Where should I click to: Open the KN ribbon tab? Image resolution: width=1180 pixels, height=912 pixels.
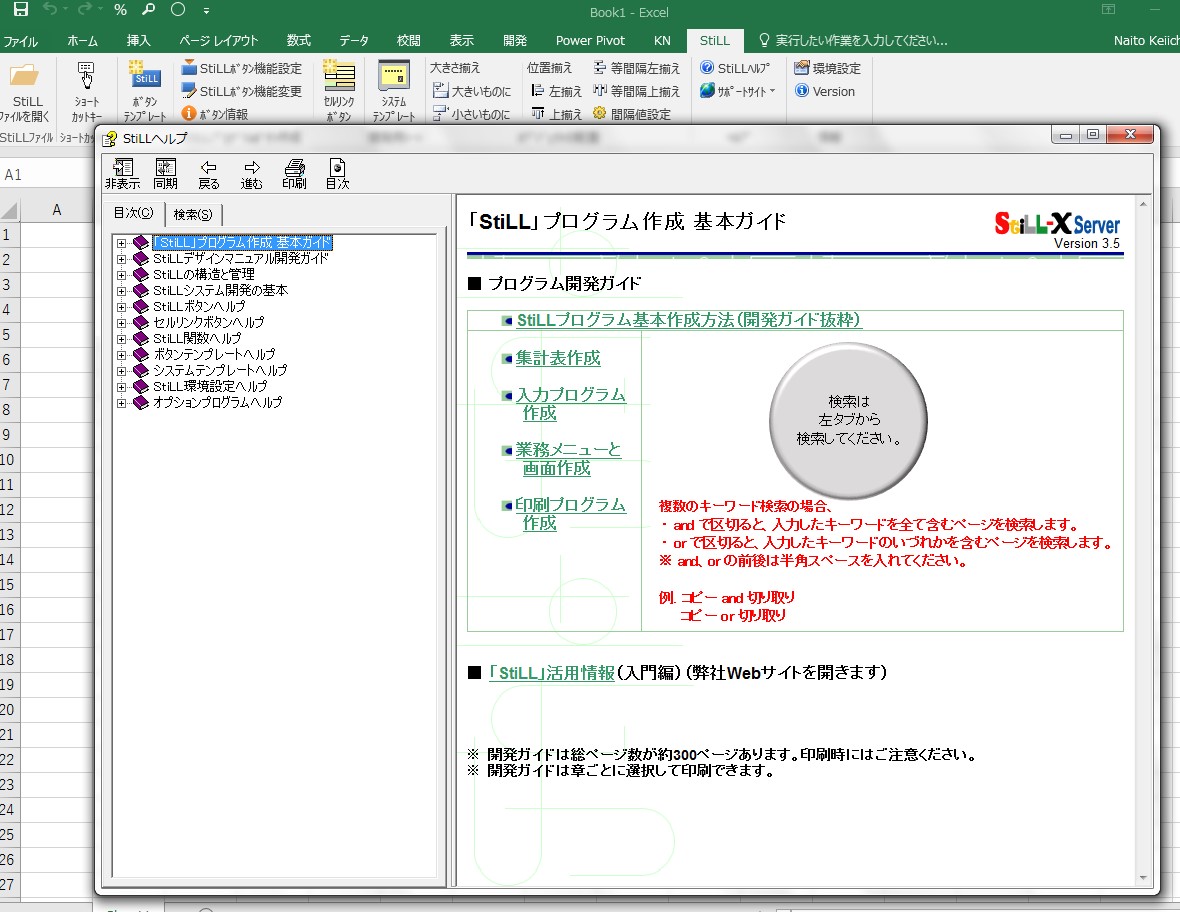point(662,41)
